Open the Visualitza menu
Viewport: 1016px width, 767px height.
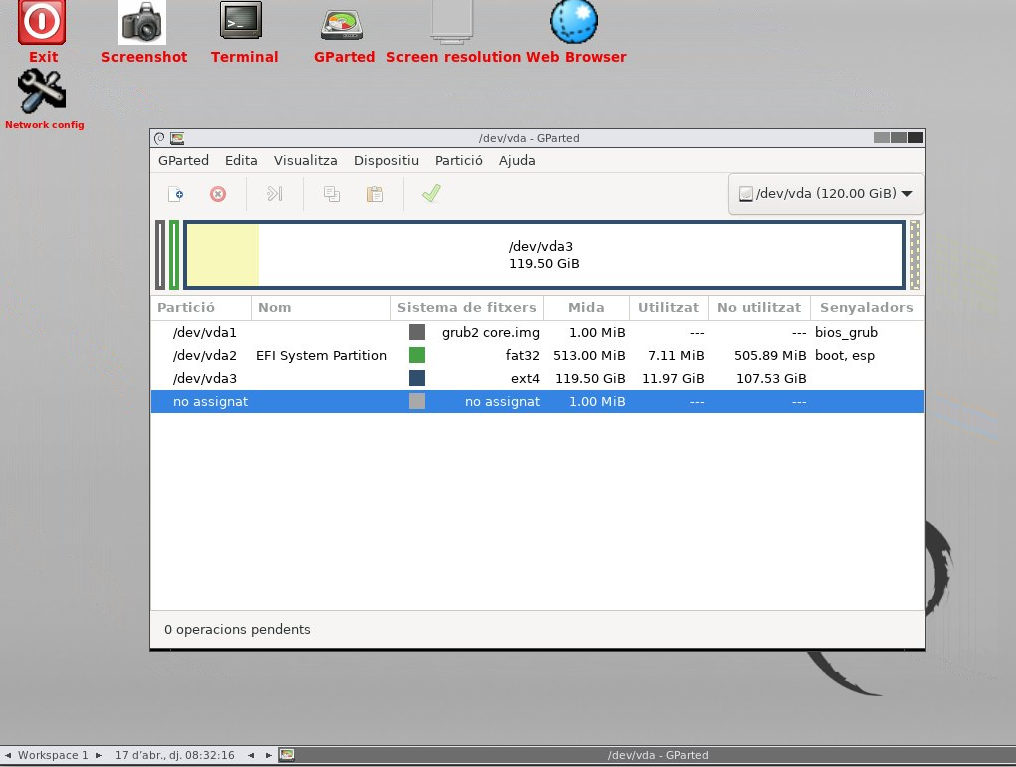305,160
